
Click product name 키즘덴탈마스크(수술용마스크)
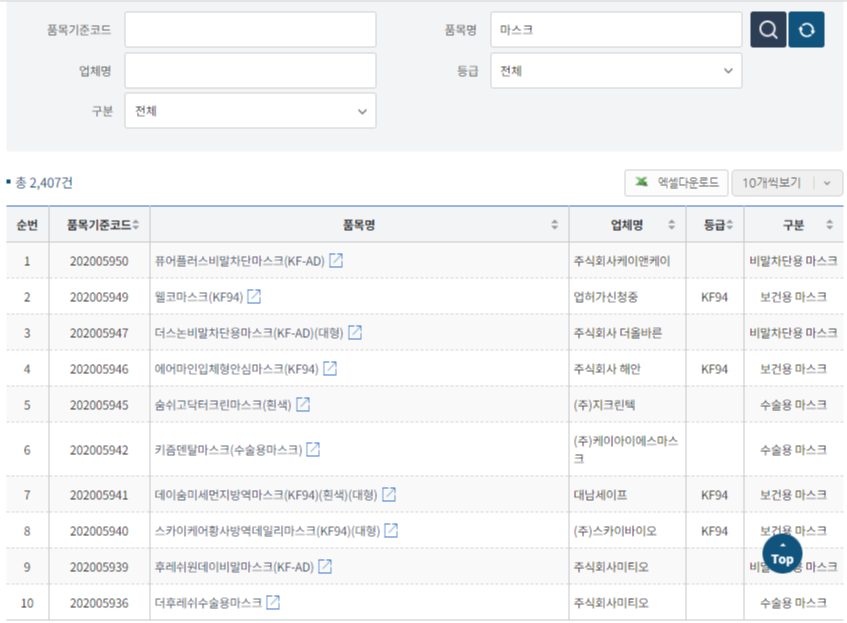[x=228, y=450]
